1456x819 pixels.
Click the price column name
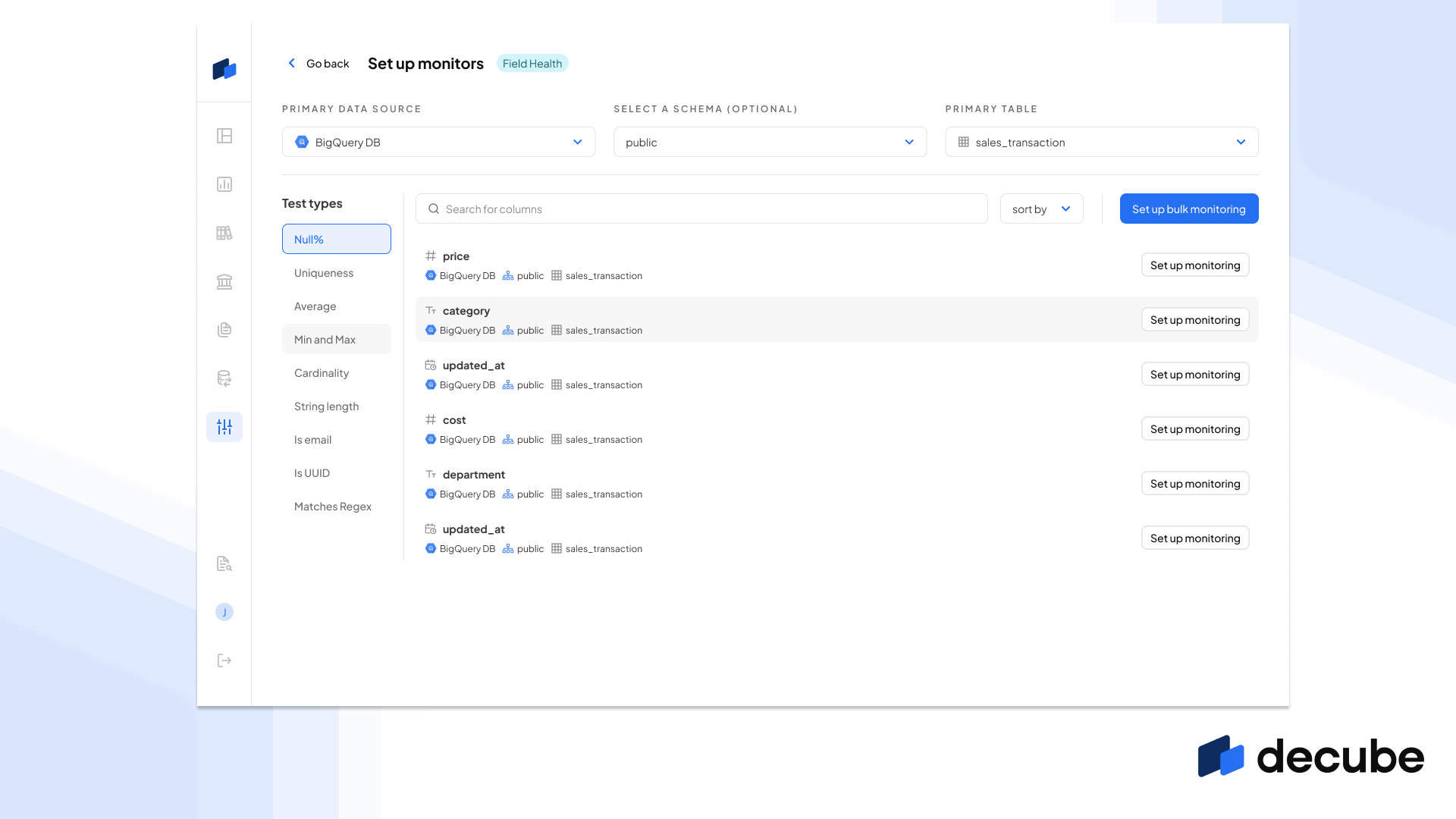456,256
